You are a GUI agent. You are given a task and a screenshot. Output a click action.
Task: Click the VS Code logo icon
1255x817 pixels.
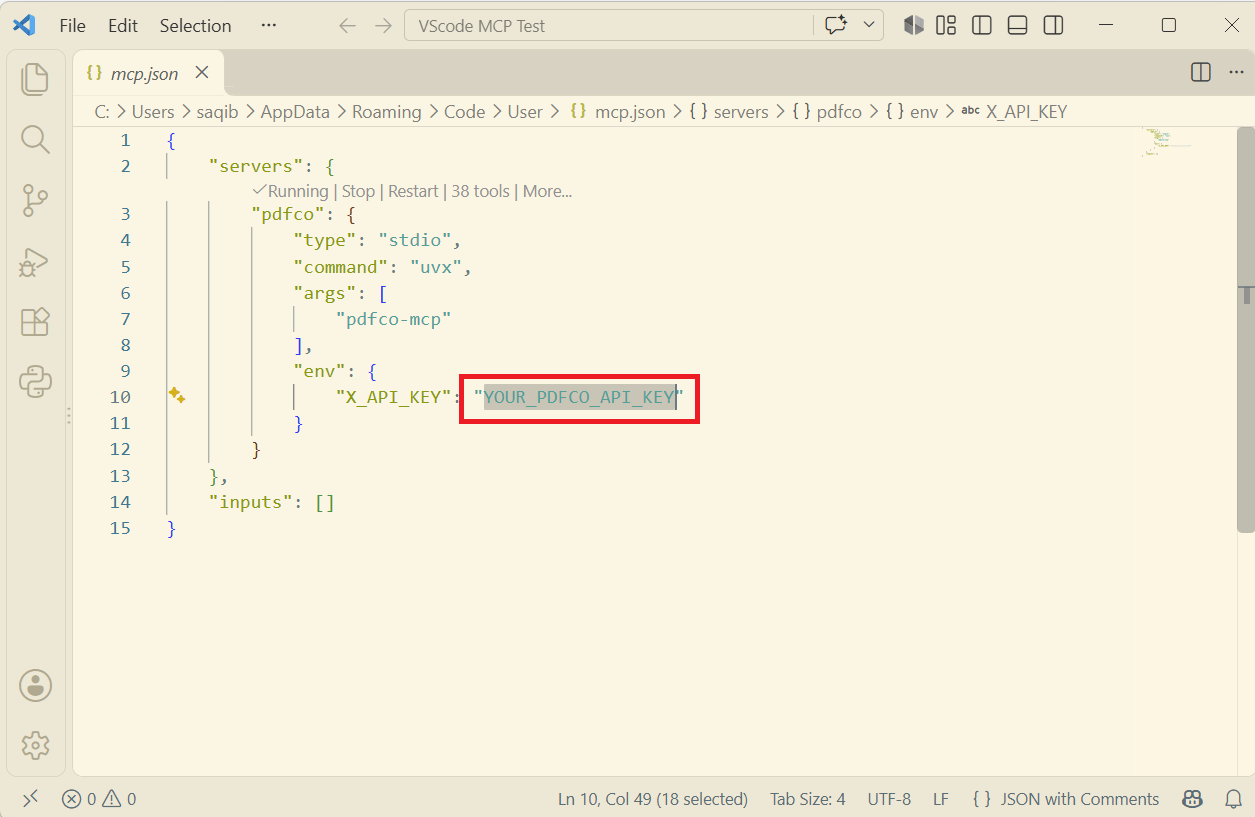[24, 25]
